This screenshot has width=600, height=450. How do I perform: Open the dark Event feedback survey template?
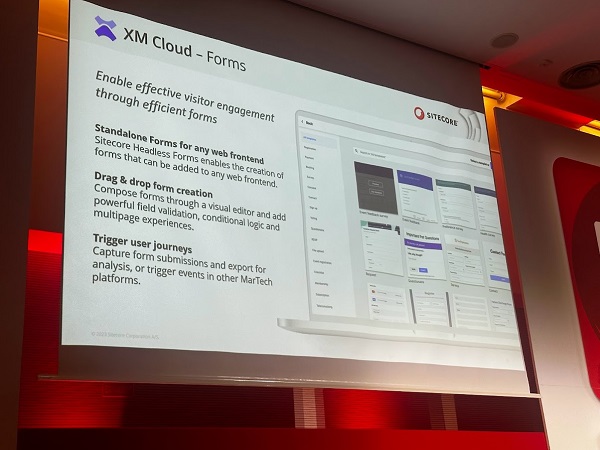pyautogui.click(x=376, y=188)
